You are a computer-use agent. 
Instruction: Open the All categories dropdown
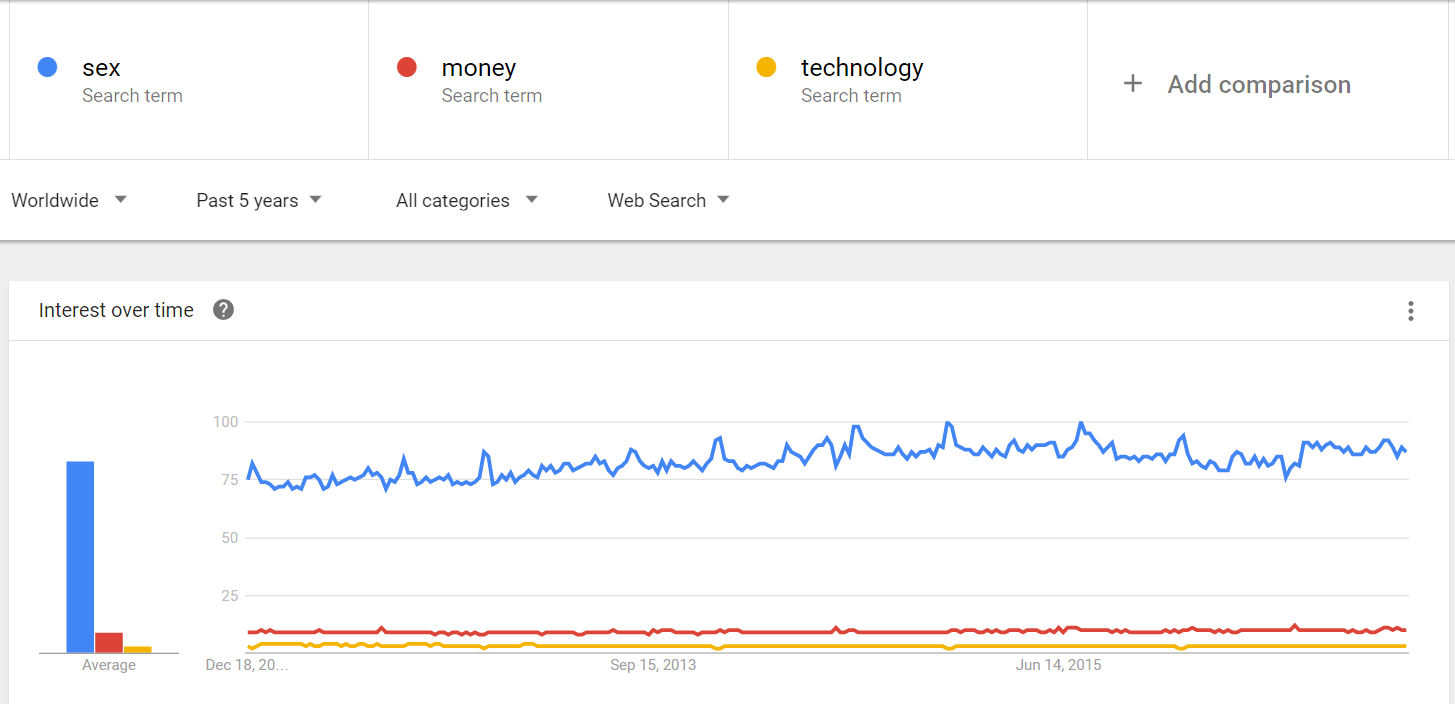click(x=466, y=200)
